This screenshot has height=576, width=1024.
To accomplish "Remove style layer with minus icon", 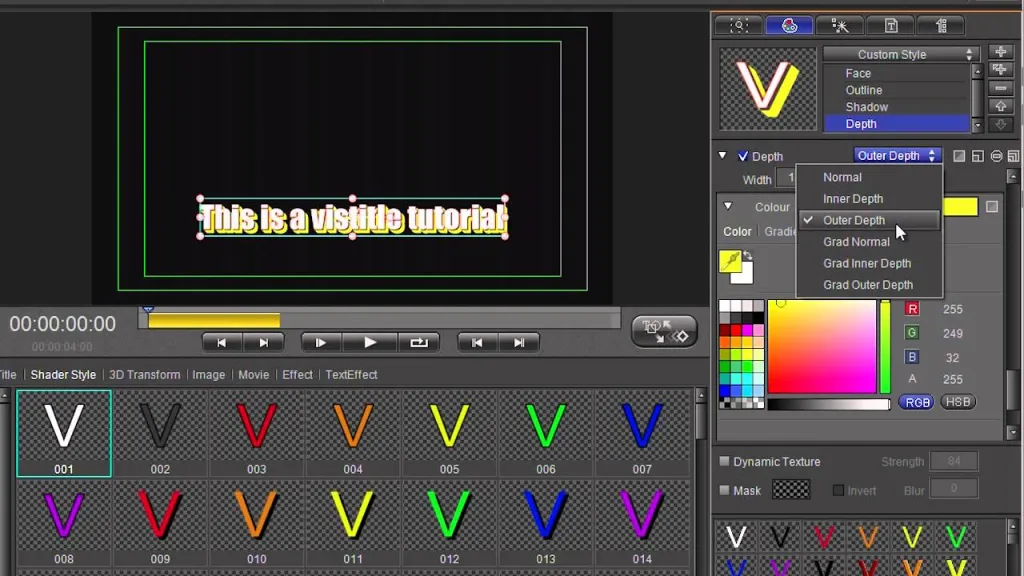I will [x=1000, y=88].
